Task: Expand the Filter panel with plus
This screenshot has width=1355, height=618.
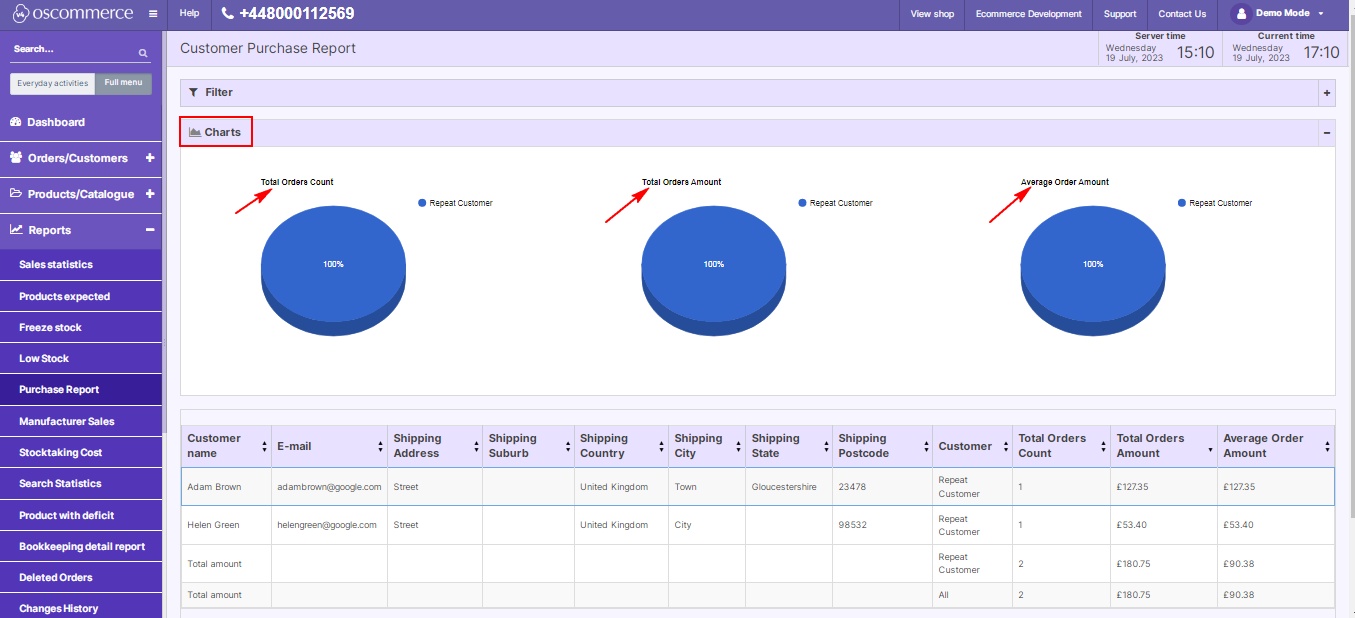Action: pyautogui.click(x=1327, y=93)
